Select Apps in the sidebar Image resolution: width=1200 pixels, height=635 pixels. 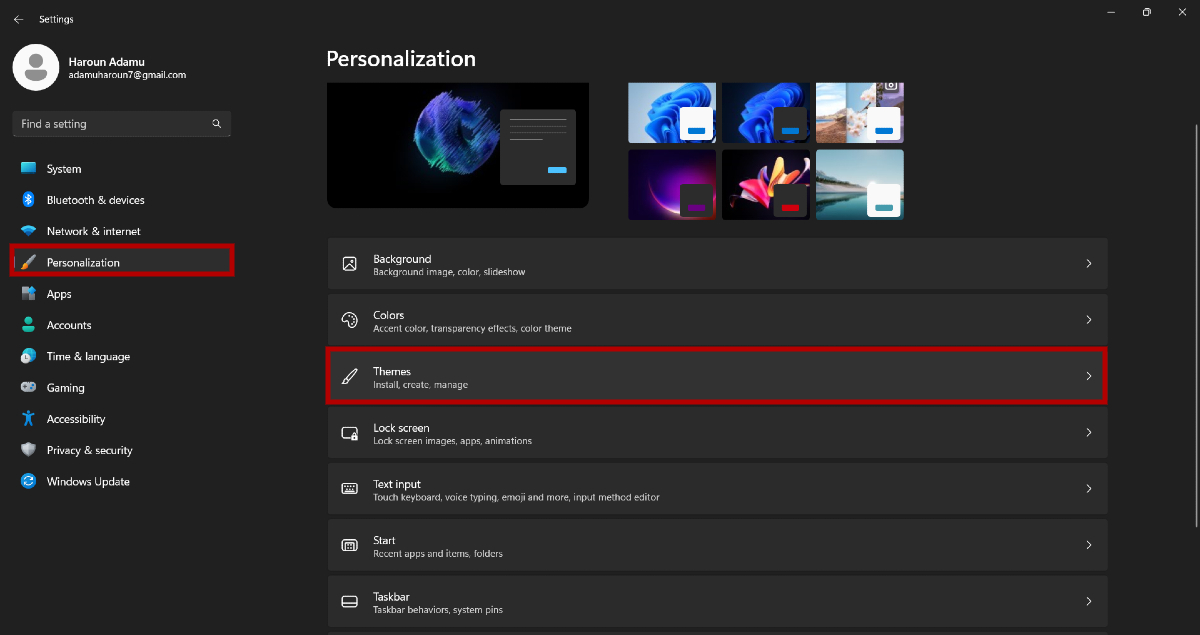click(122, 294)
